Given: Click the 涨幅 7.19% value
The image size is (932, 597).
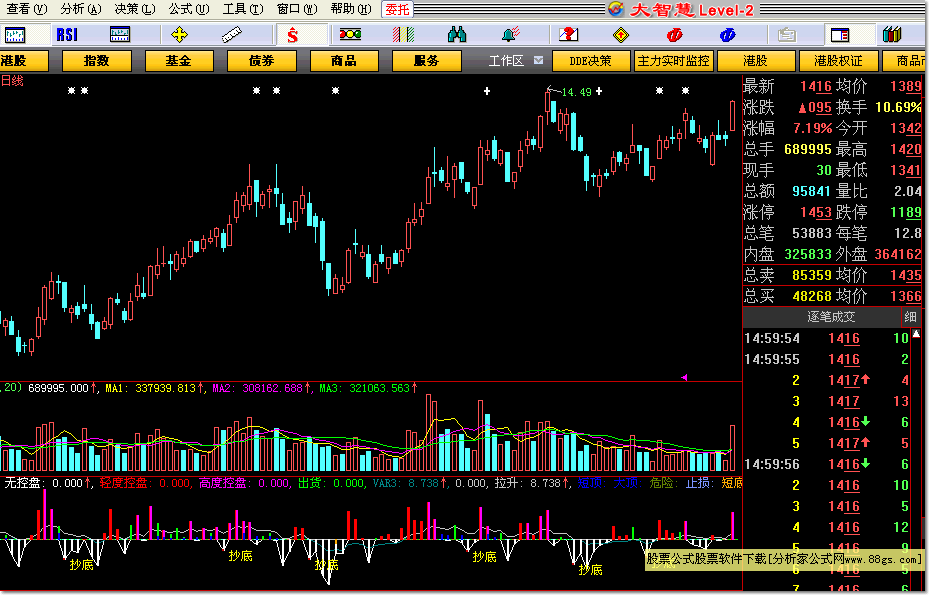Looking at the screenshot, I should click(x=813, y=128).
